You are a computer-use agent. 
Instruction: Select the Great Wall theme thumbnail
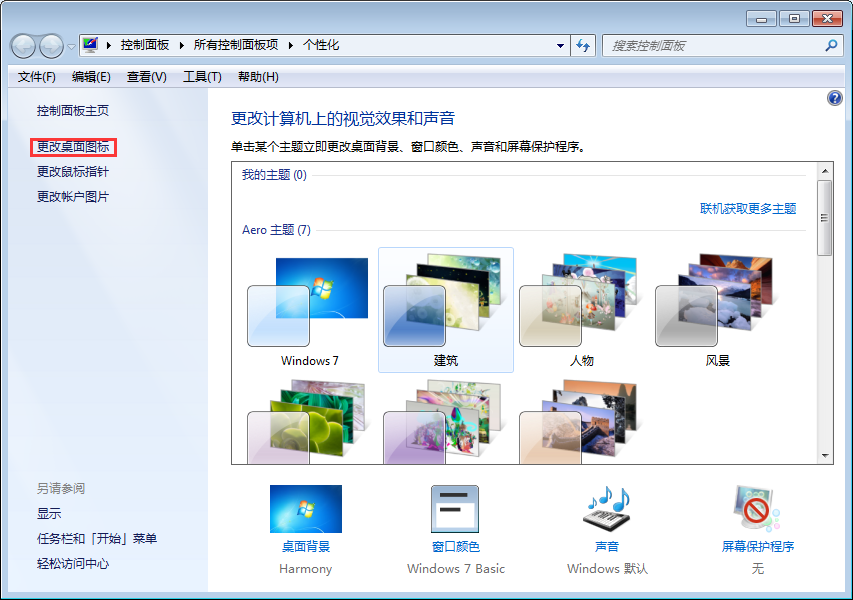[579, 422]
